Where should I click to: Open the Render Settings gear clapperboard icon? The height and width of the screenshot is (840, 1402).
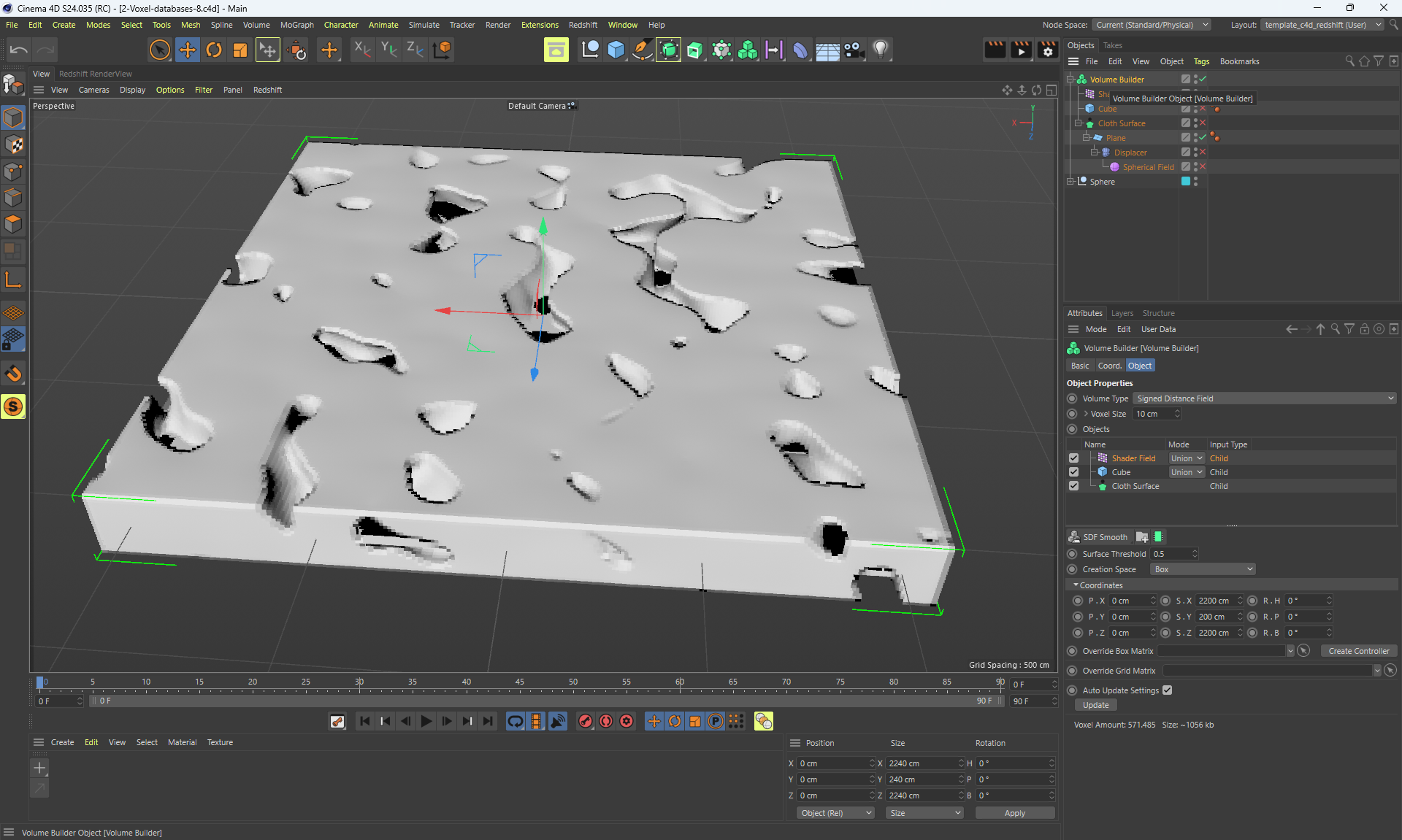tap(1048, 50)
